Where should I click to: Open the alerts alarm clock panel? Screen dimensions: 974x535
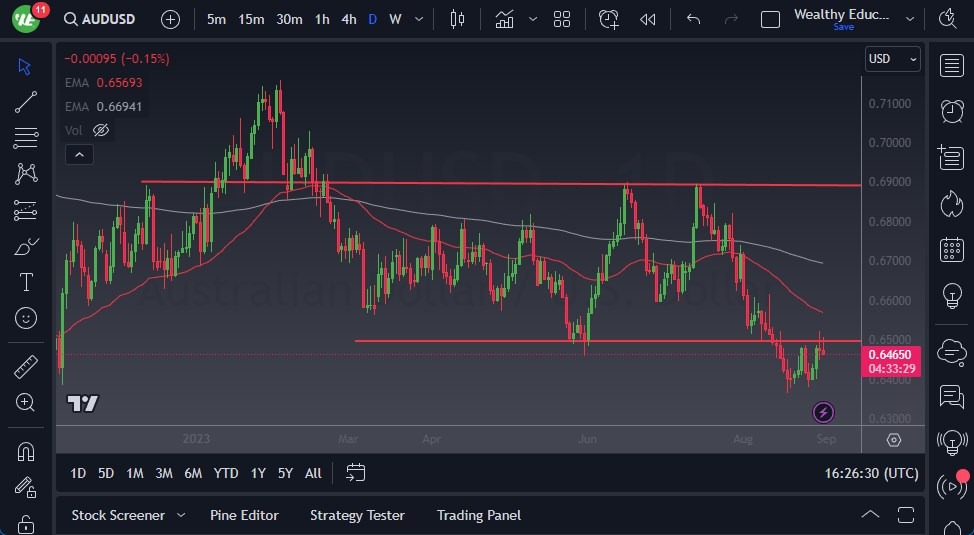point(952,111)
